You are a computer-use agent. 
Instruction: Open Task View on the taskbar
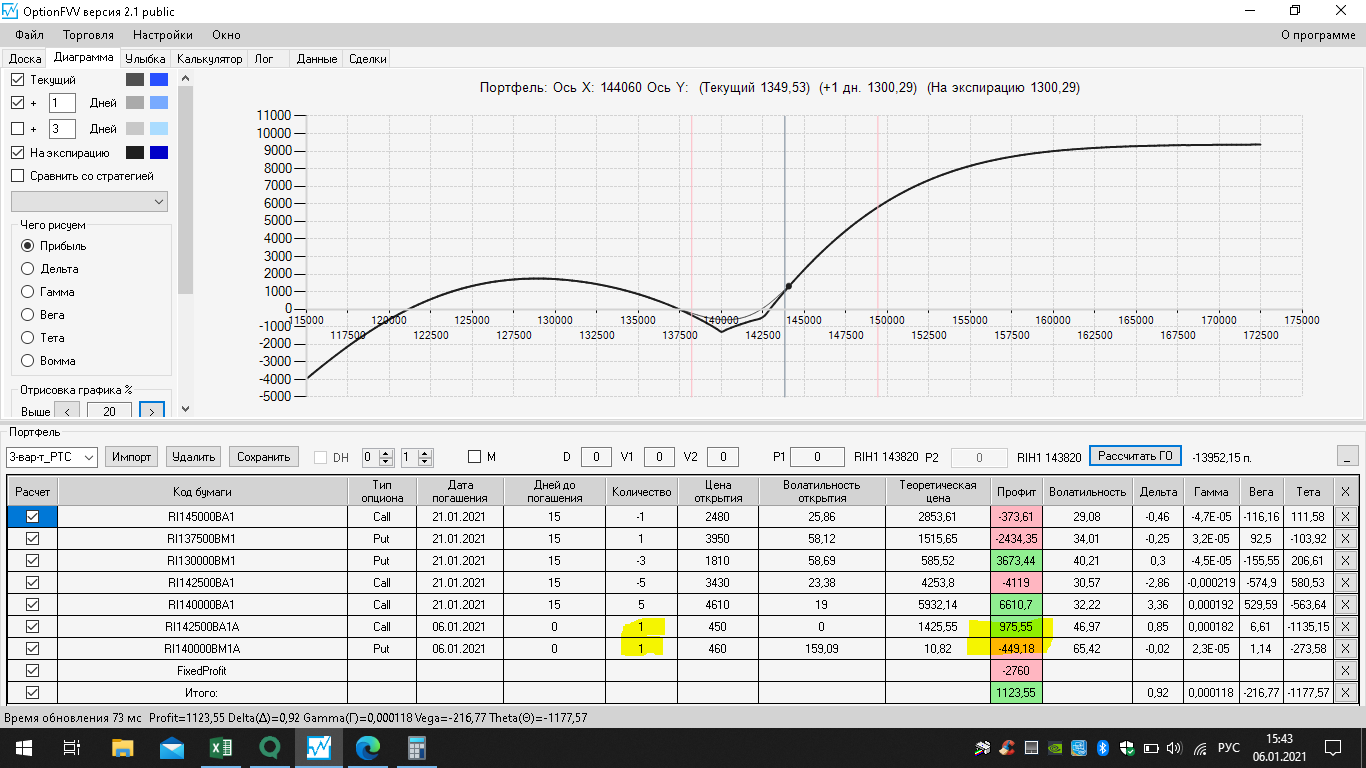point(72,747)
